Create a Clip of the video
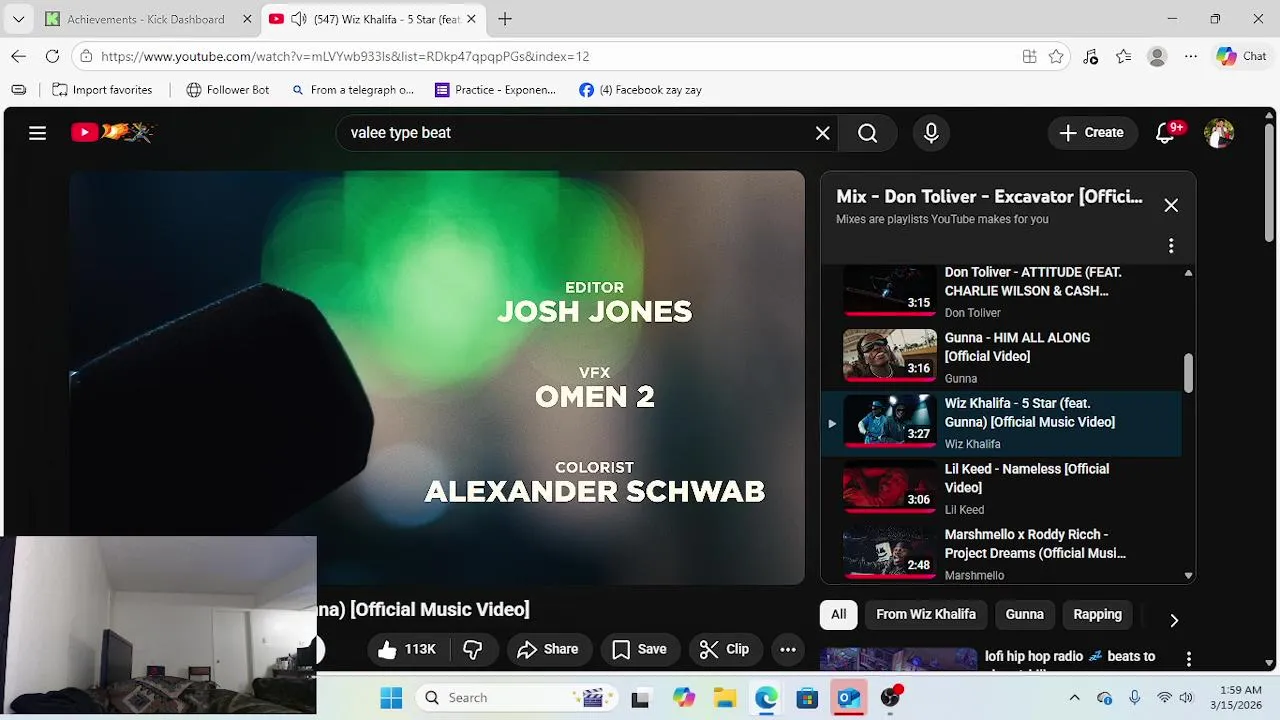Image resolution: width=1280 pixels, height=720 pixels. pyautogui.click(x=725, y=649)
